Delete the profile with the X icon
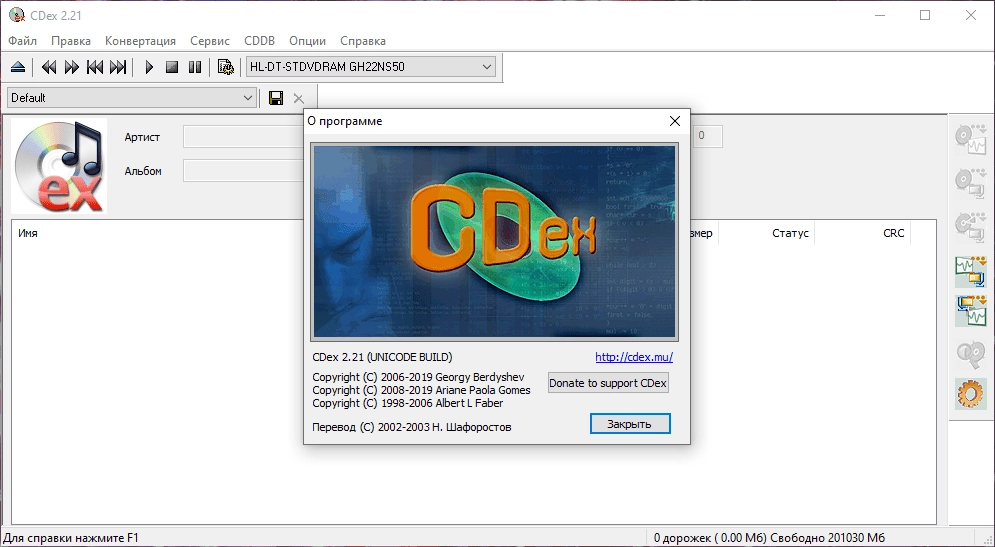The width and height of the screenshot is (995, 547). 299,98
